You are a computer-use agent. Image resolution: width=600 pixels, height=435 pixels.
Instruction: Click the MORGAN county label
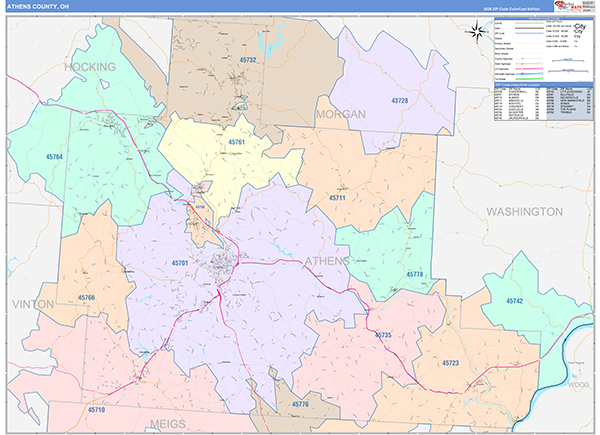(341, 114)
